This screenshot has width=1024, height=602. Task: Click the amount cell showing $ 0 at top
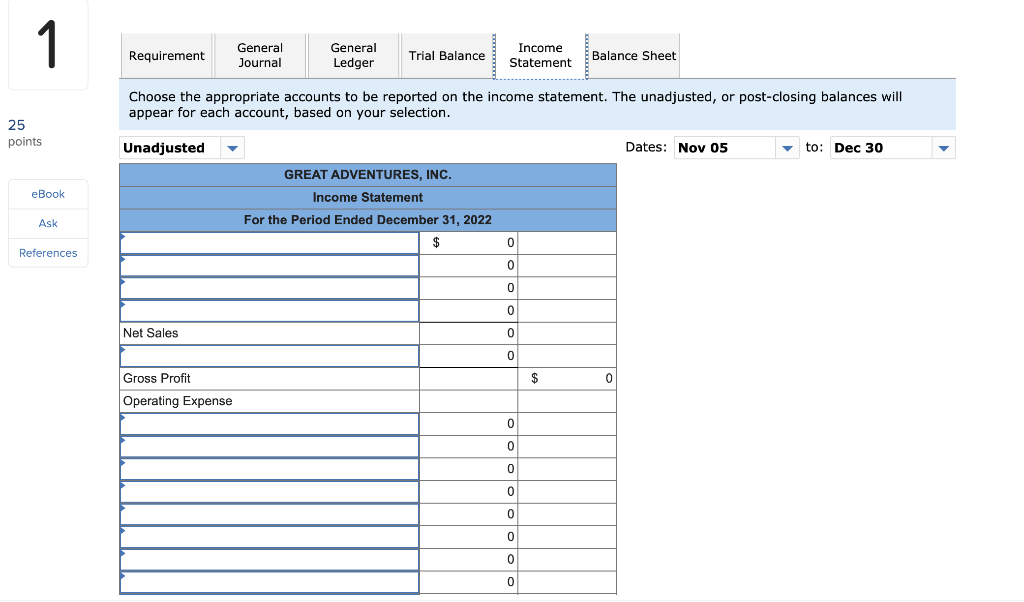[468, 241]
